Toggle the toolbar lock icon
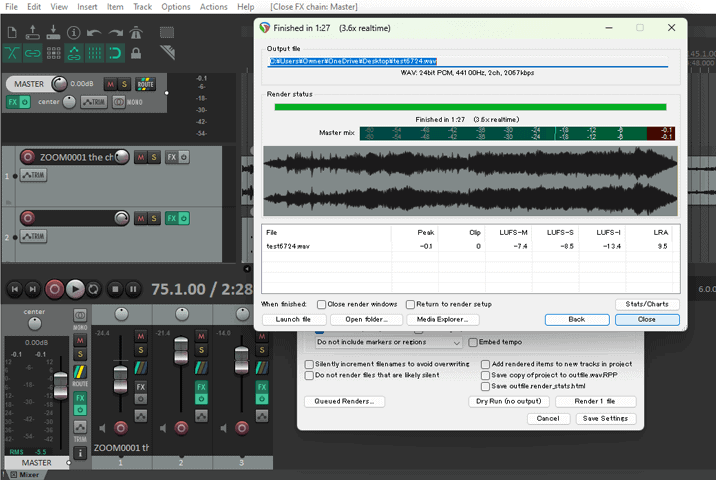716x480 pixels. [136, 53]
